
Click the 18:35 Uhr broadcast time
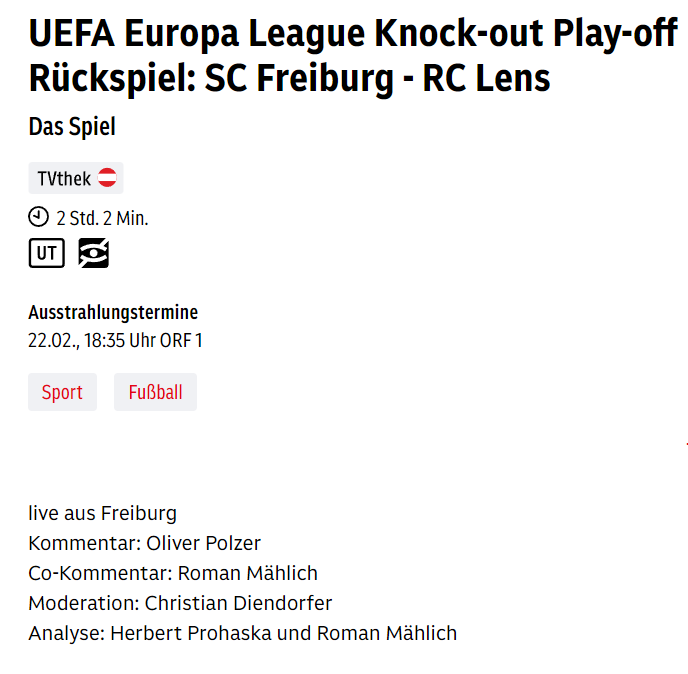point(119,340)
